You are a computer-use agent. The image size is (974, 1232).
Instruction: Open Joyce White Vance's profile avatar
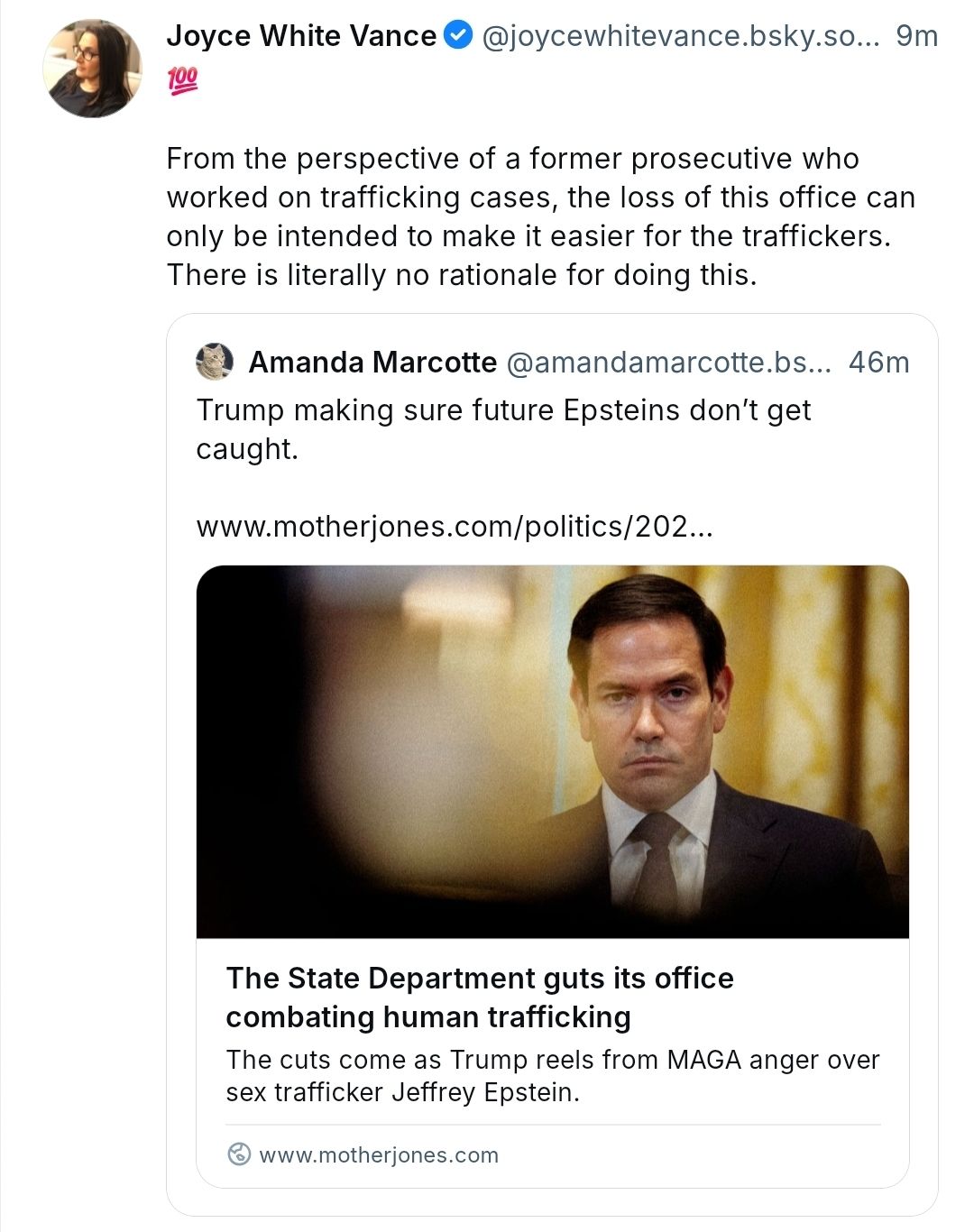pos(92,69)
